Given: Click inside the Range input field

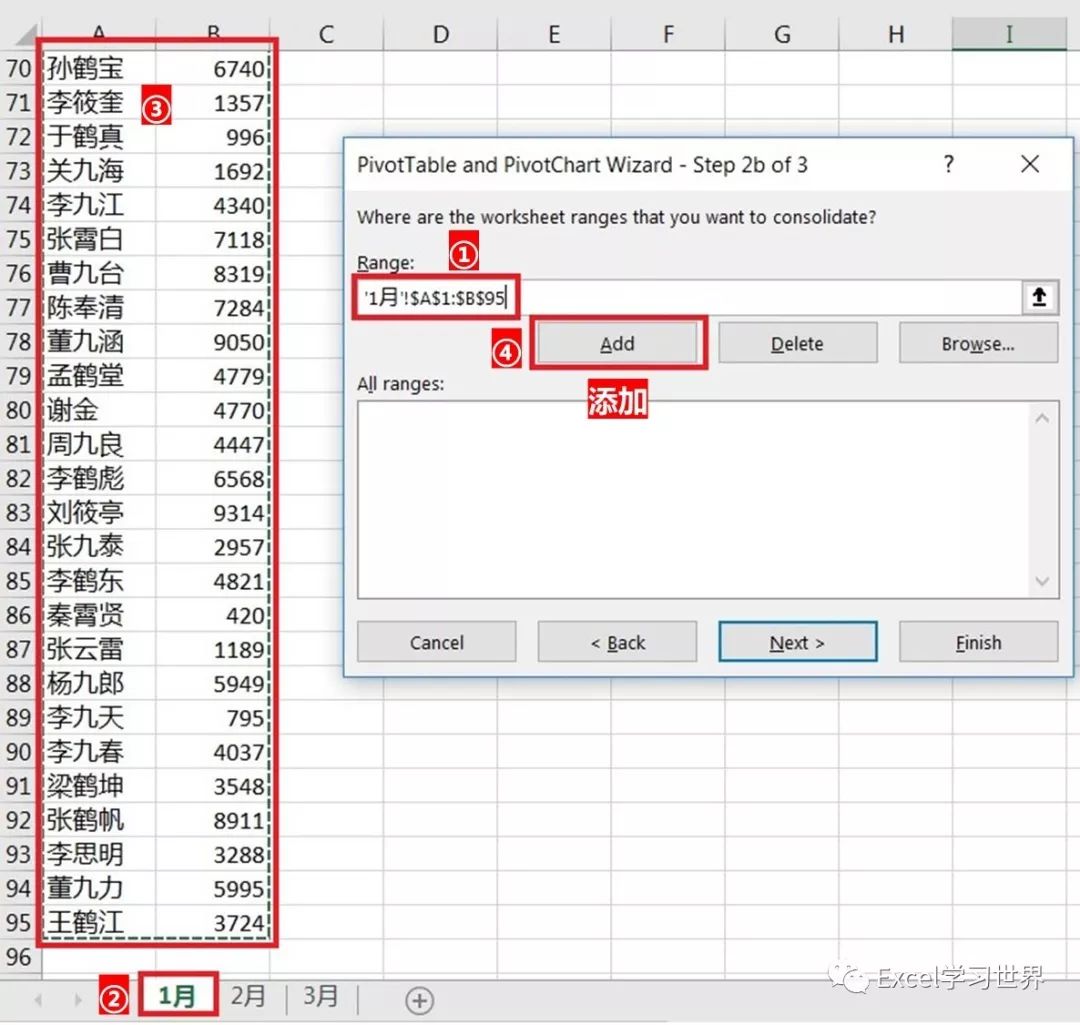Looking at the screenshot, I should (x=760, y=298).
